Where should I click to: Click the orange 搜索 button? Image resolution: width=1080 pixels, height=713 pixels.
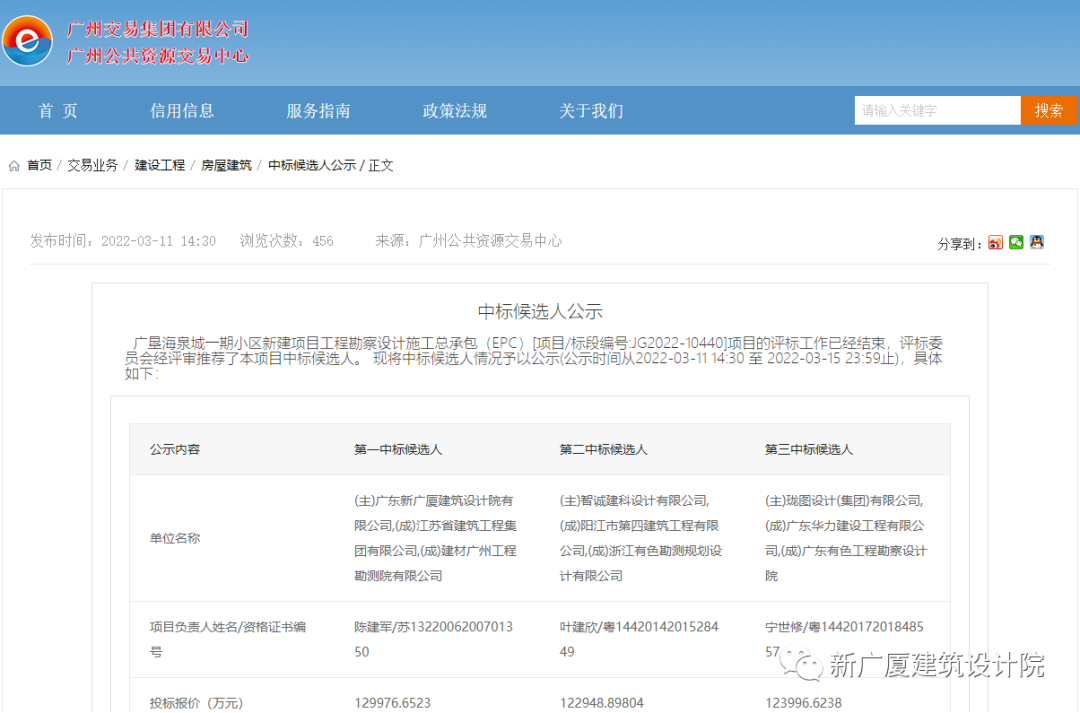1049,110
